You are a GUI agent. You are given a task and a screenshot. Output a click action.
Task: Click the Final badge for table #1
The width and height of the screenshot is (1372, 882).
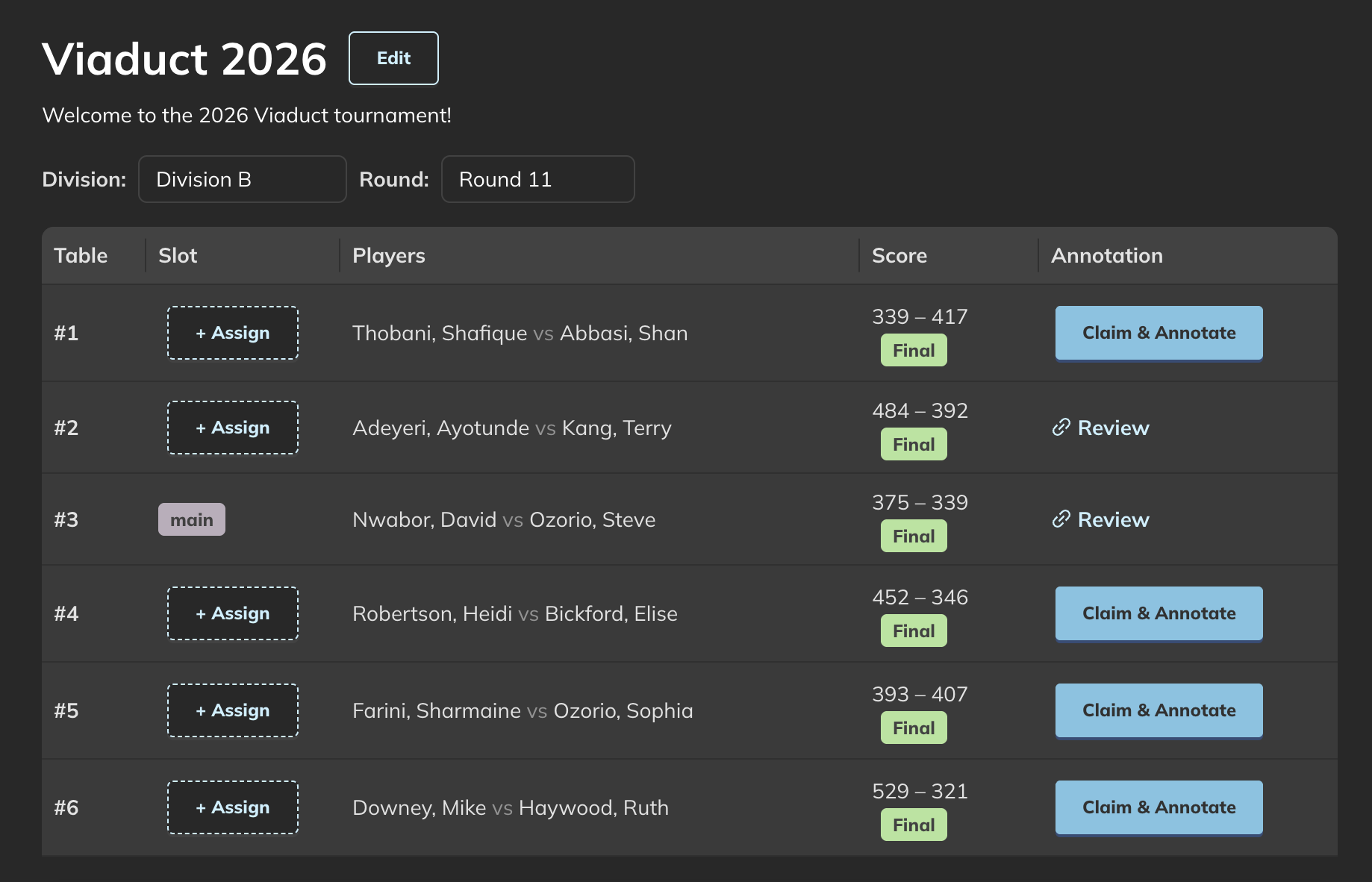tap(913, 349)
